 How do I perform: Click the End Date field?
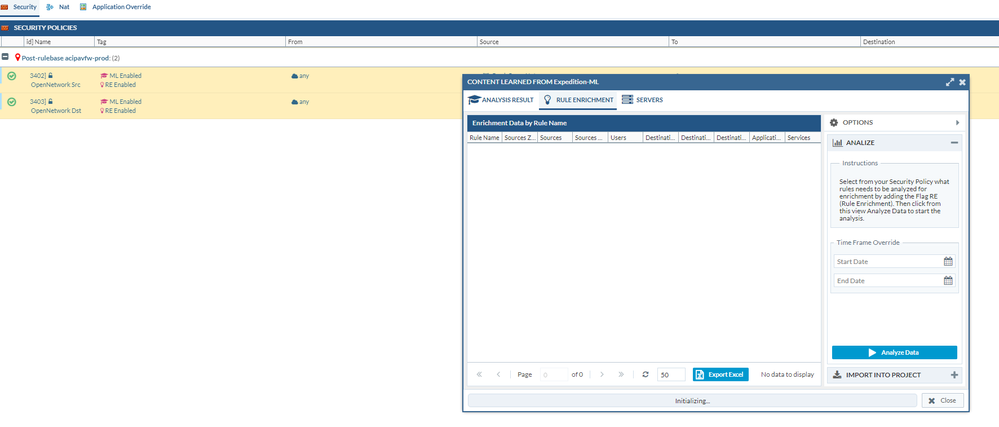[888, 280]
